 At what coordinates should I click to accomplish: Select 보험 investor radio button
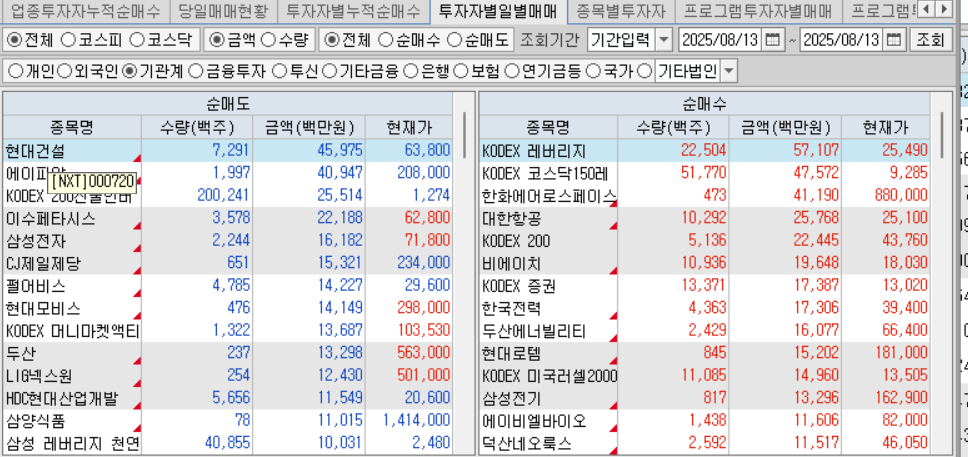[x=460, y=72]
